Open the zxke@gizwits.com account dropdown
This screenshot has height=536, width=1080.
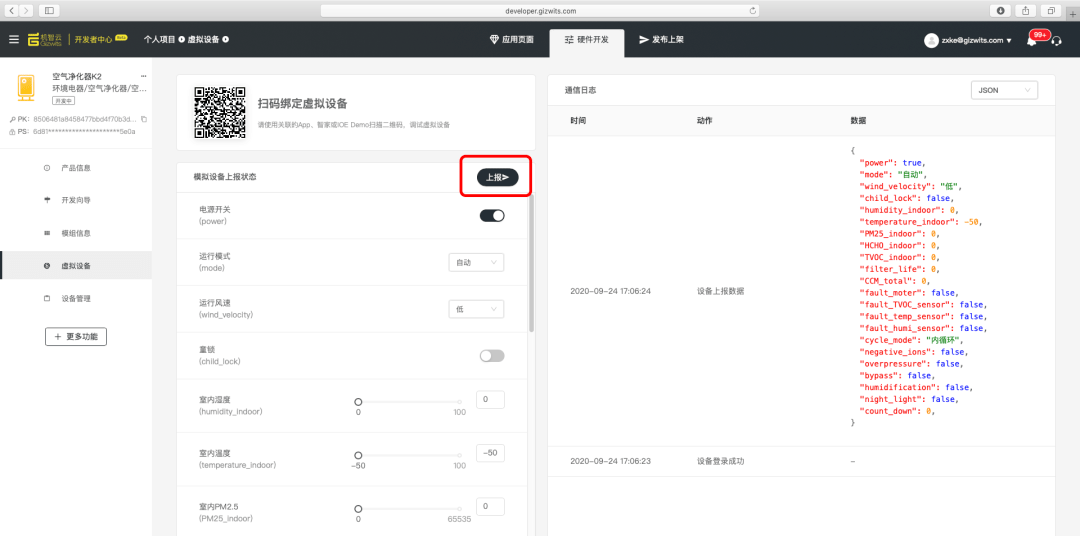976,40
